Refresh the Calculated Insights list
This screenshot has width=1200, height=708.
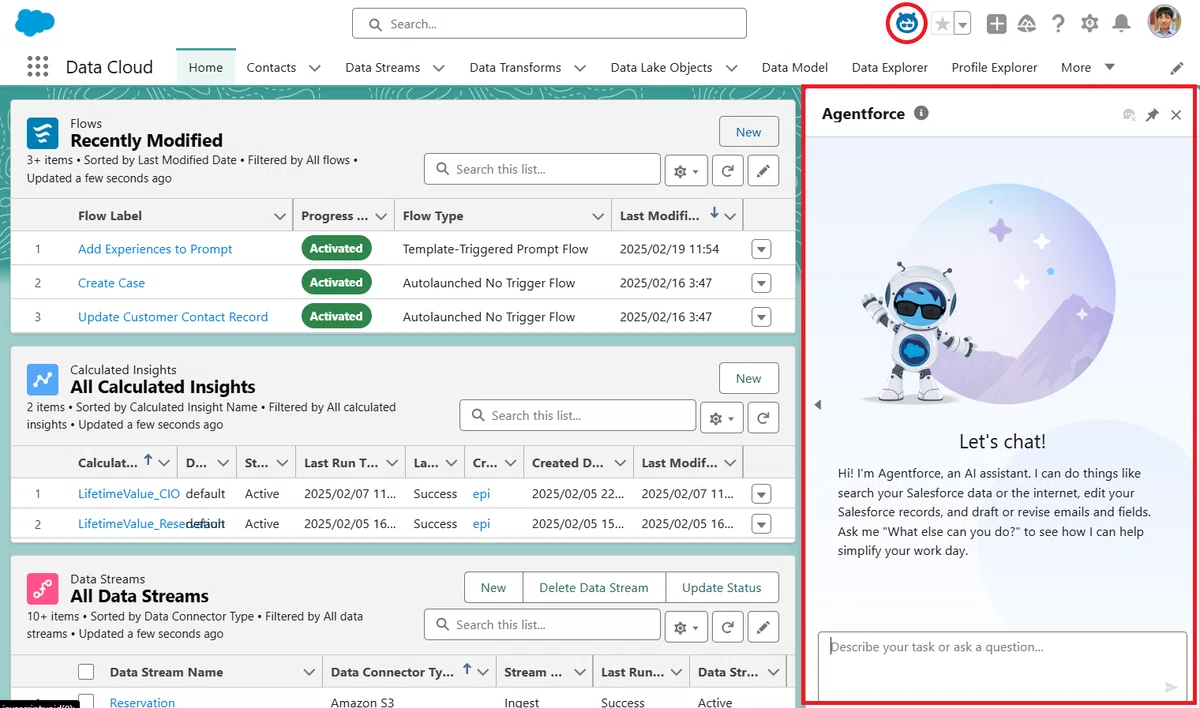(x=763, y=417)
